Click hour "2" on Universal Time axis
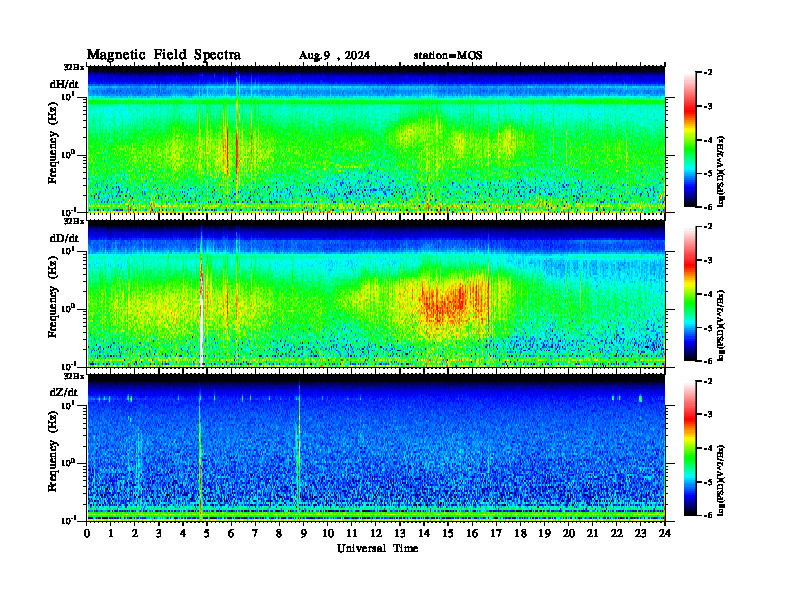The image size is (792, 612). click(x=135, y=533)
